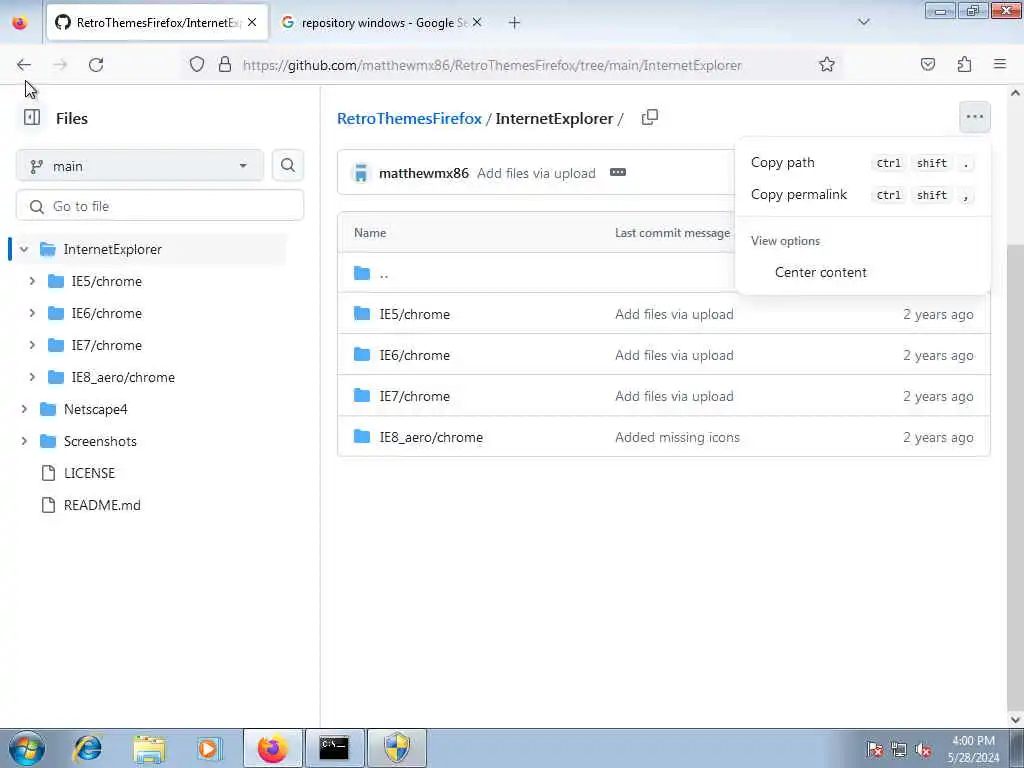Open the Firefox hamburger application menu

click(1000, 65)
